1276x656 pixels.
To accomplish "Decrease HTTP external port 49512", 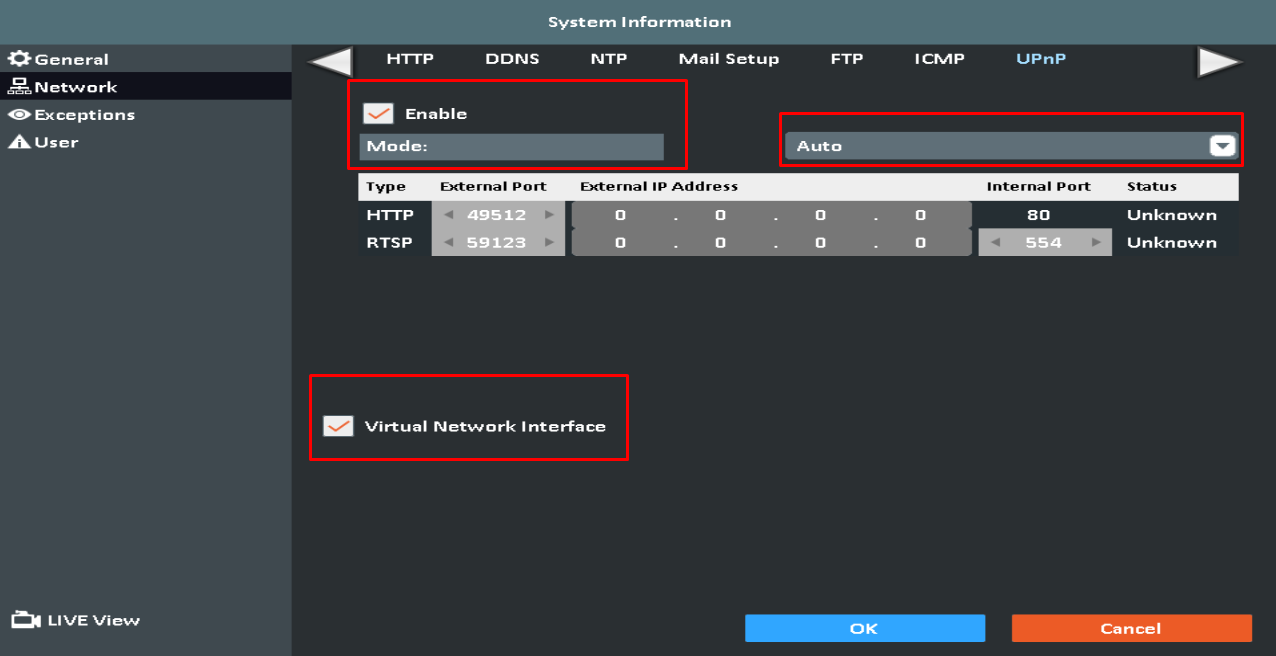I will (447, 215).
